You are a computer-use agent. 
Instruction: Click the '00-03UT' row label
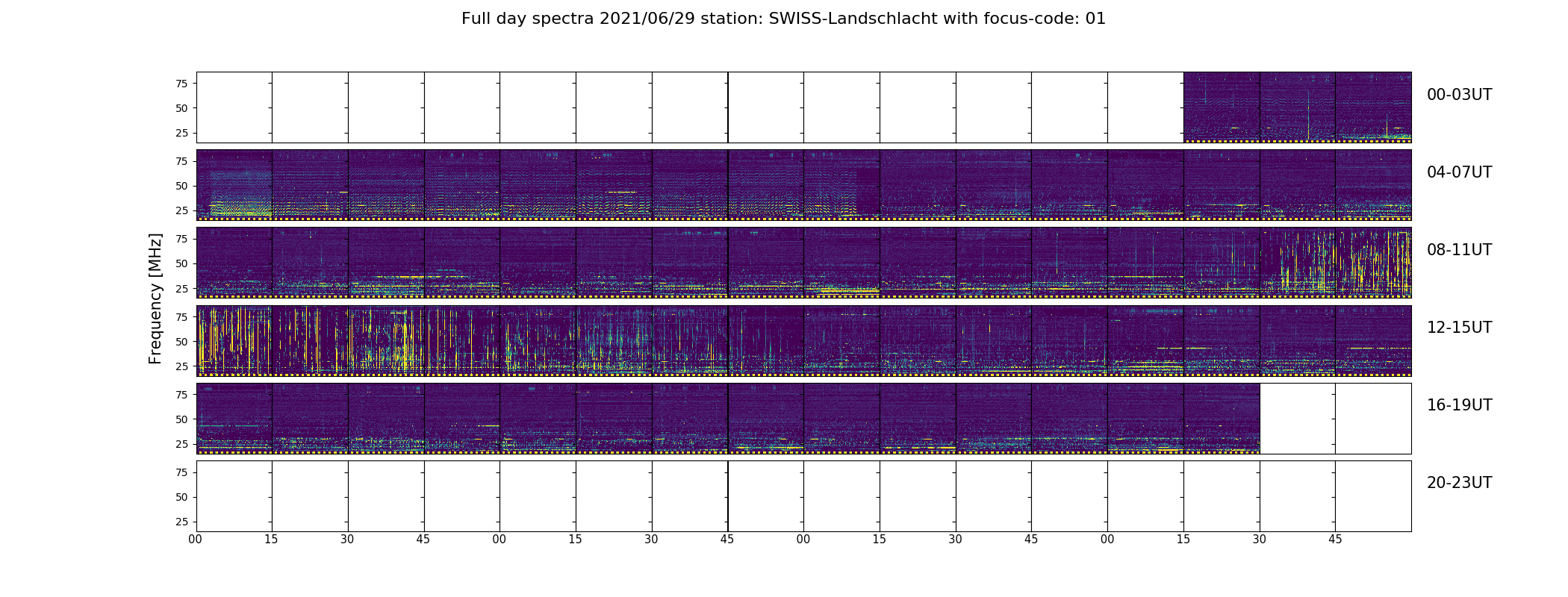tap(1459, 95)
